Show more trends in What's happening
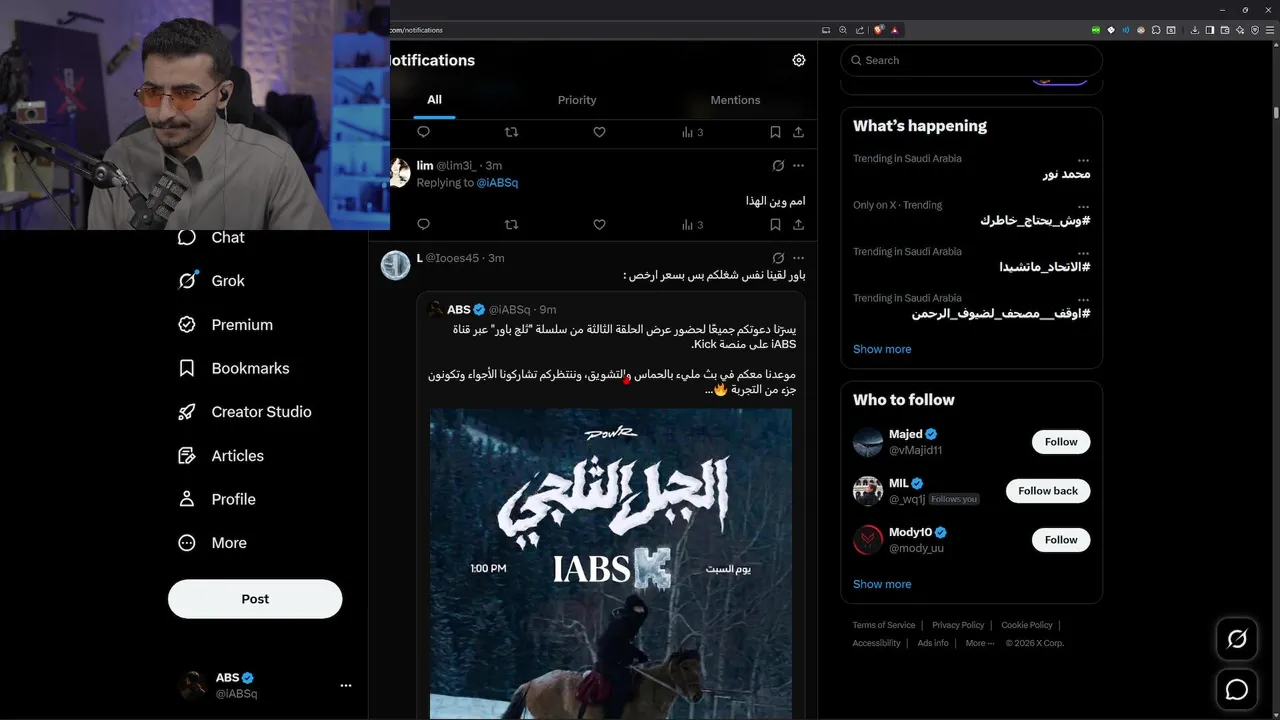 tap(882, 349)
